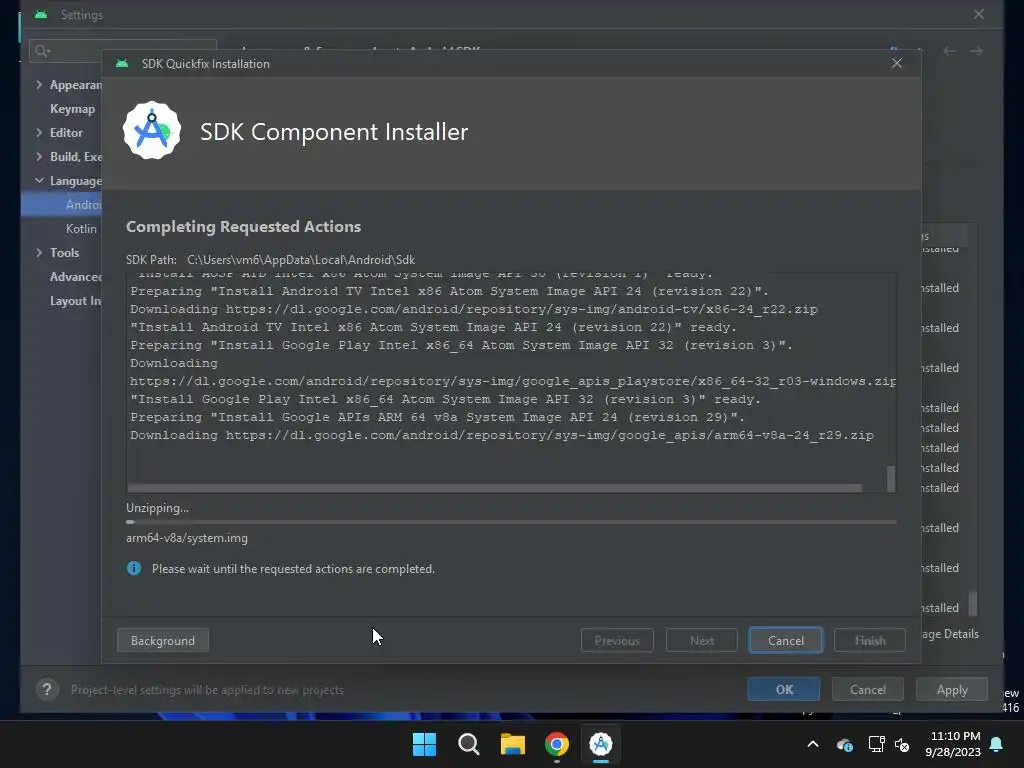Close the Settings window
This screenshot has height=768, width=1024.
[x=979, y=14]
